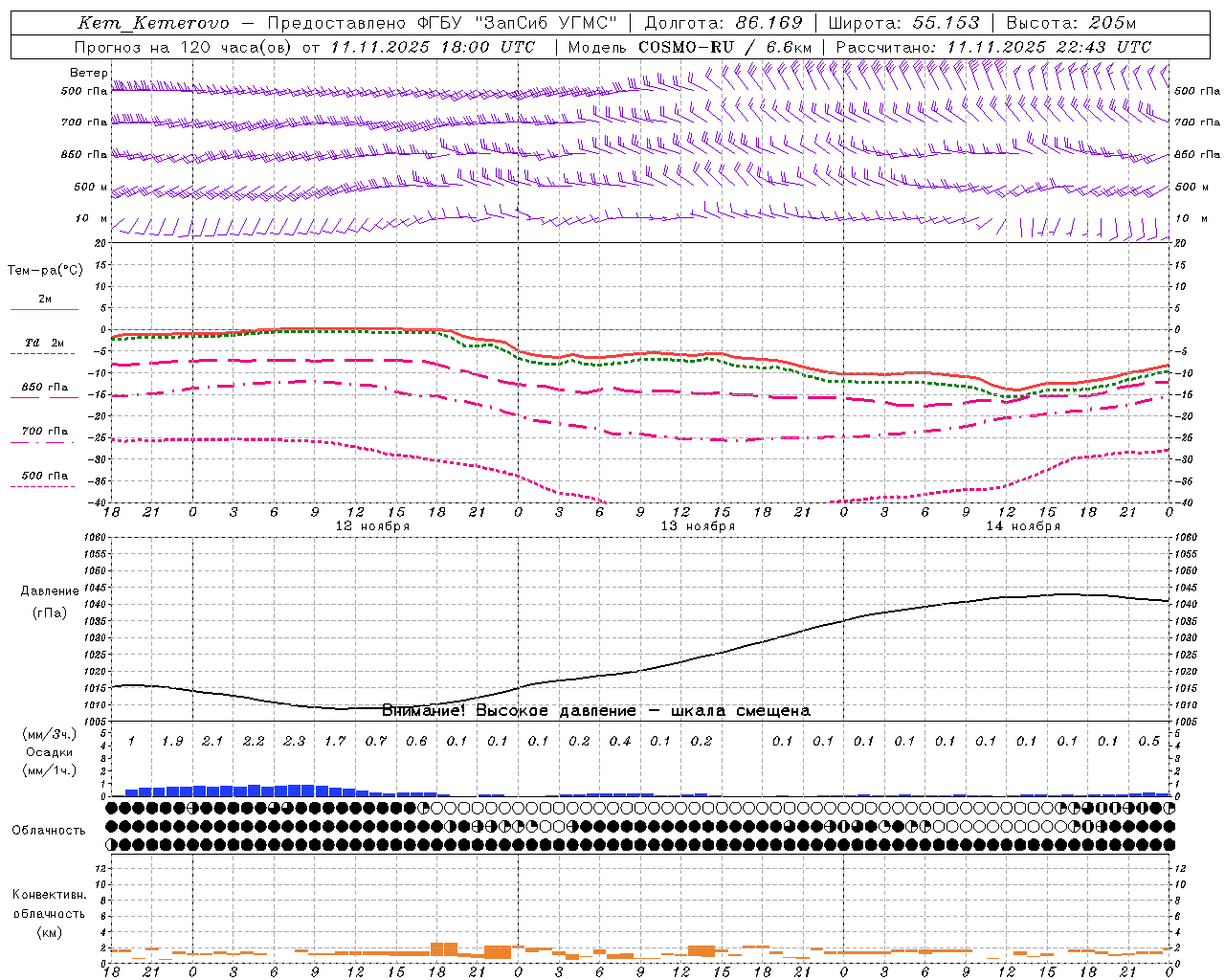Click the solid line sample under the '2м' legend
The image size is (1225, 980).
click(x=44, y=309)
